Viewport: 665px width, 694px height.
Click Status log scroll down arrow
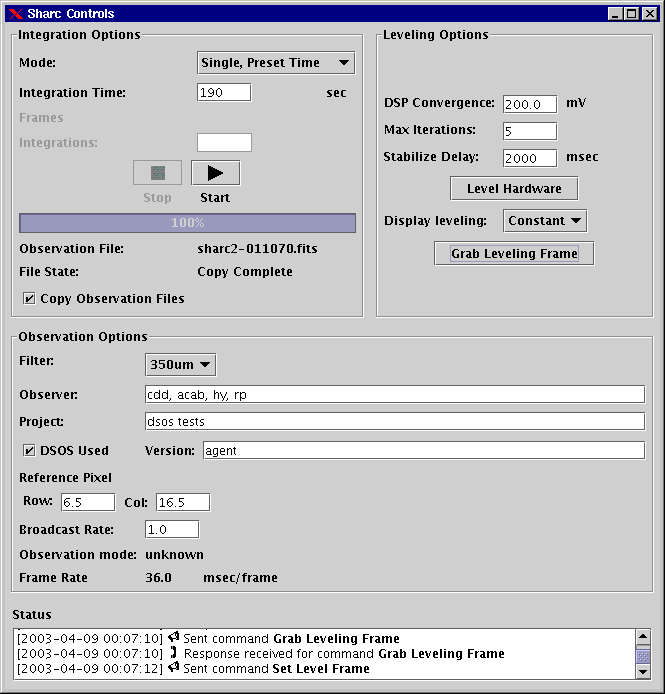pos(643,672)
